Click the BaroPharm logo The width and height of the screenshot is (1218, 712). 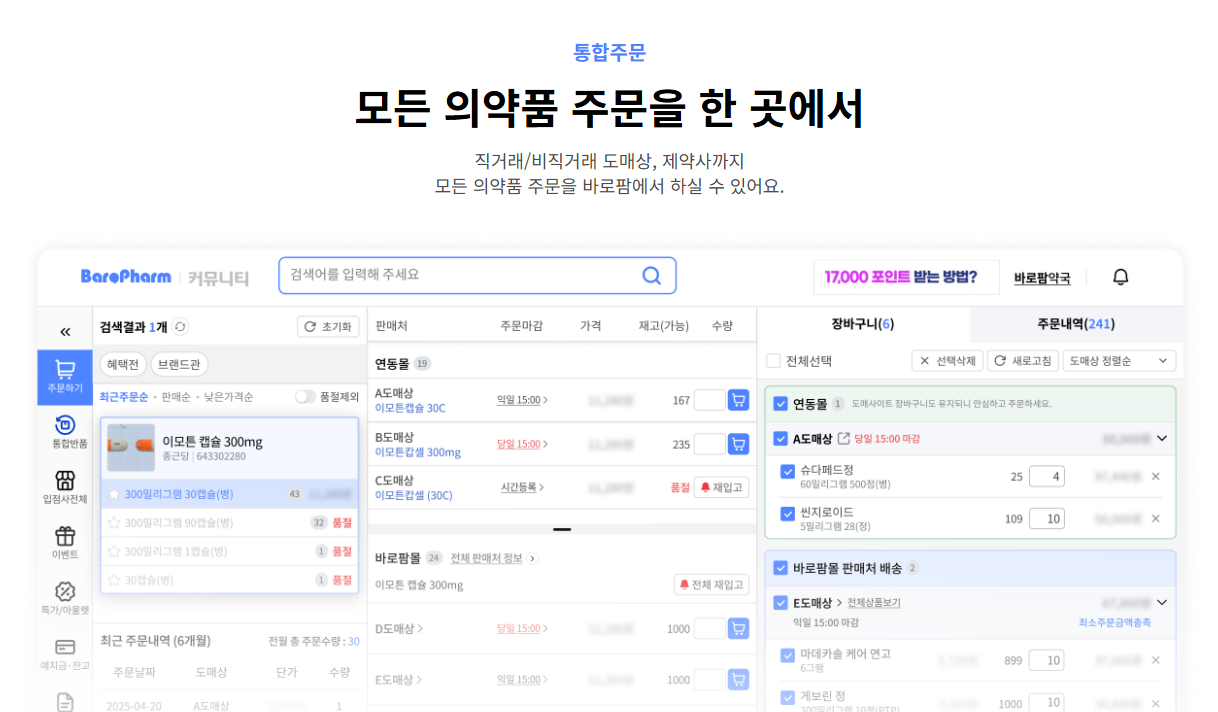pyautogui.click(x=126, y=277)
